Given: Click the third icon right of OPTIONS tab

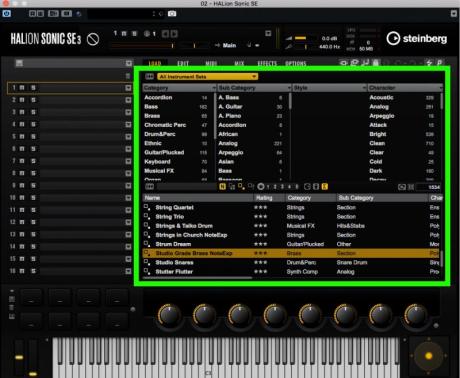Looking at the screenshot, I should [x=365, y=63].
